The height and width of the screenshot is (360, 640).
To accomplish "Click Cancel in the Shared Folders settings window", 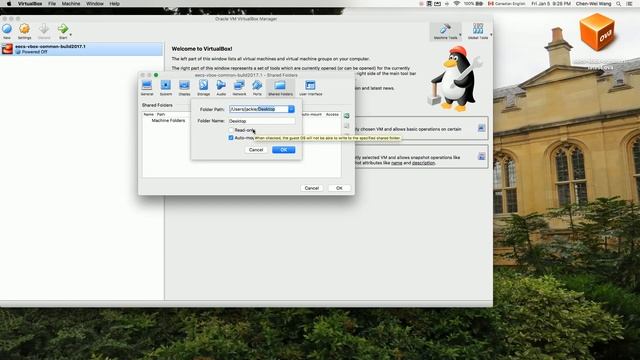I will point(312,188).
